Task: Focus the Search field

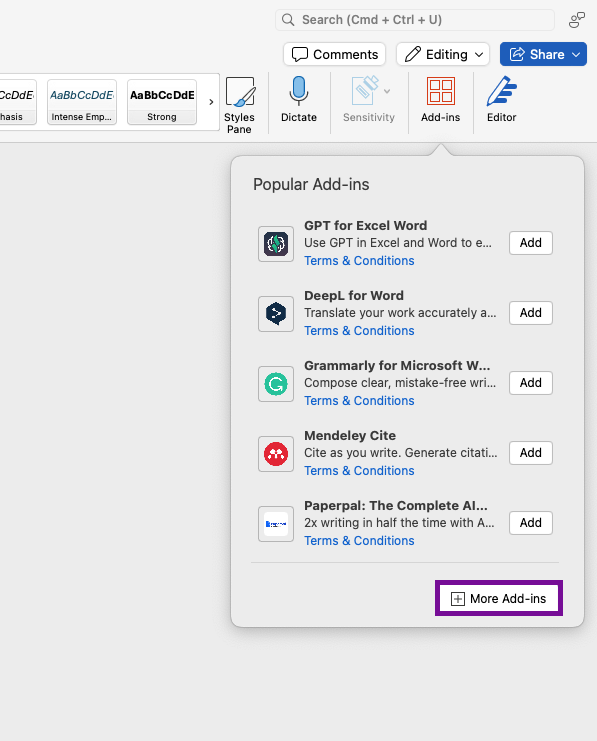Action: pyautogui.click(x=415, y=20)
